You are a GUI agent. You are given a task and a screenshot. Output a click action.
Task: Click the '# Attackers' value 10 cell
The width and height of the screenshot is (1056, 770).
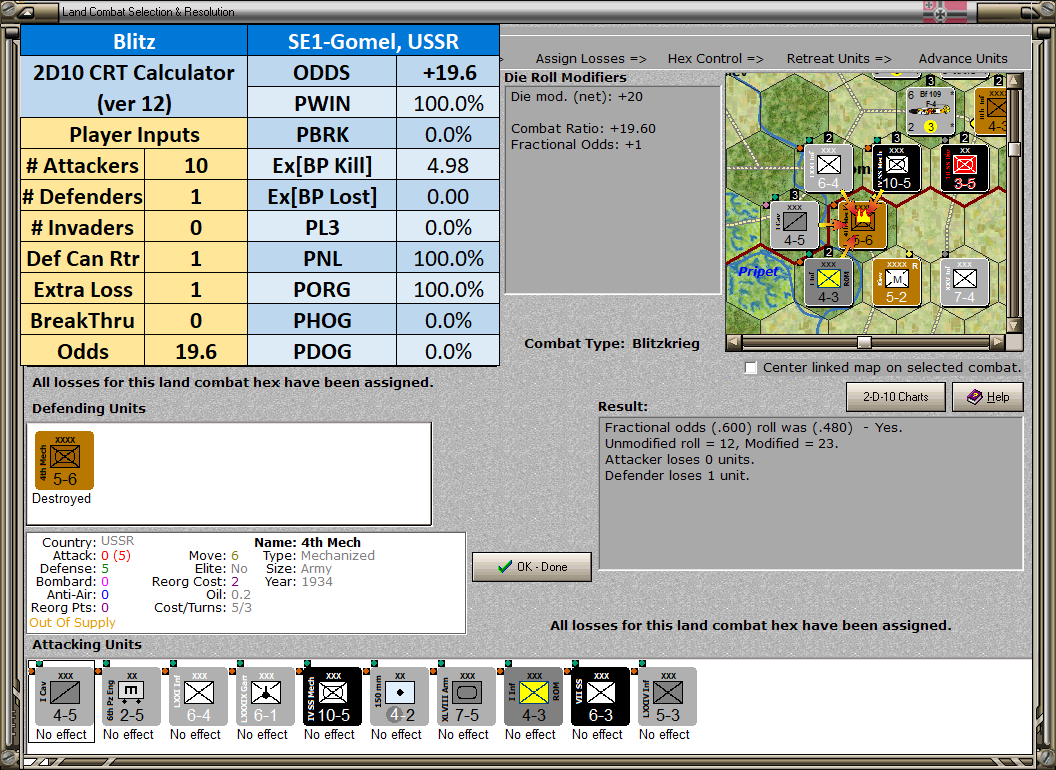pos(196,165)
